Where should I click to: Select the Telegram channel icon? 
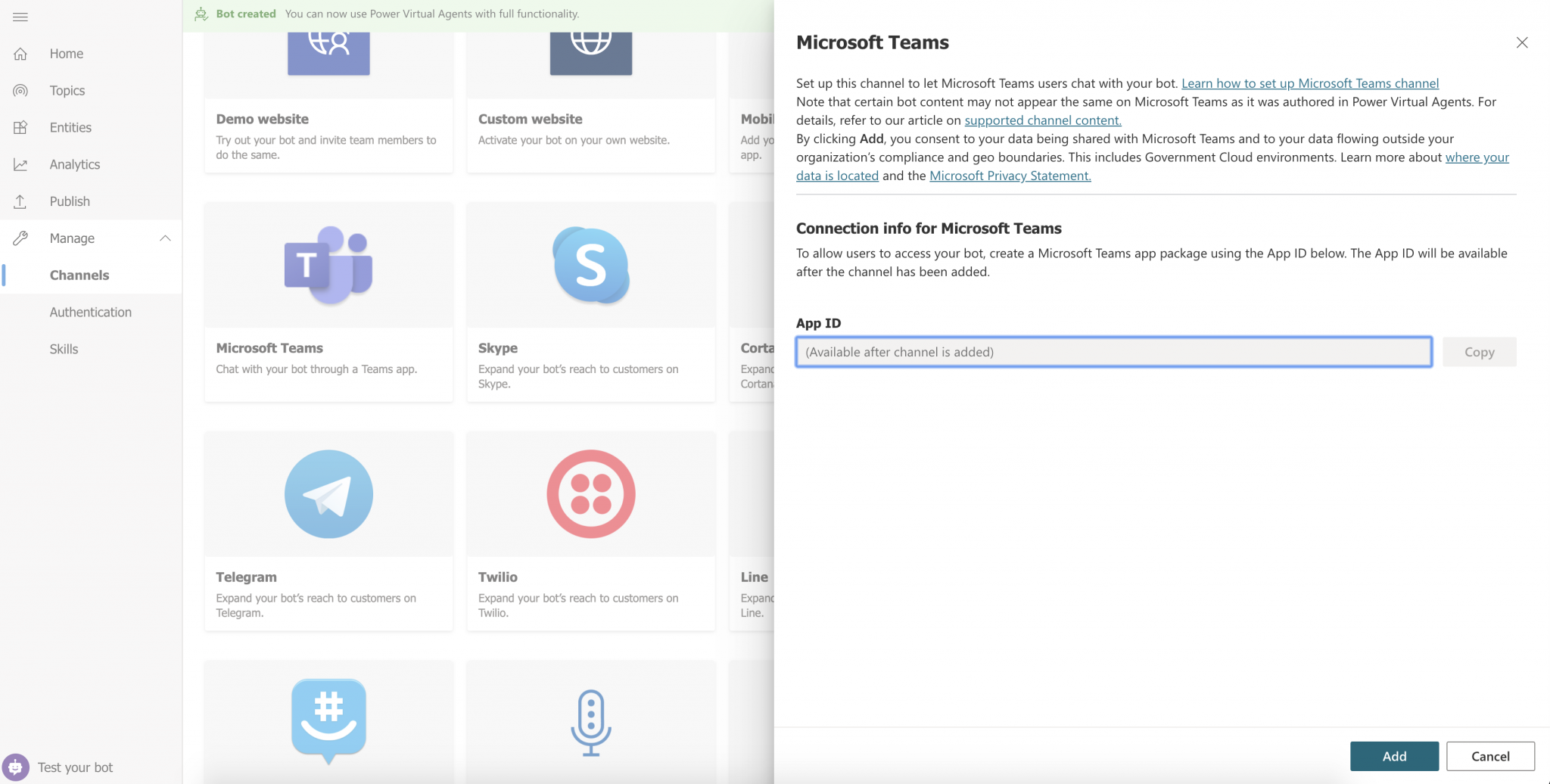tap(328, 493)
